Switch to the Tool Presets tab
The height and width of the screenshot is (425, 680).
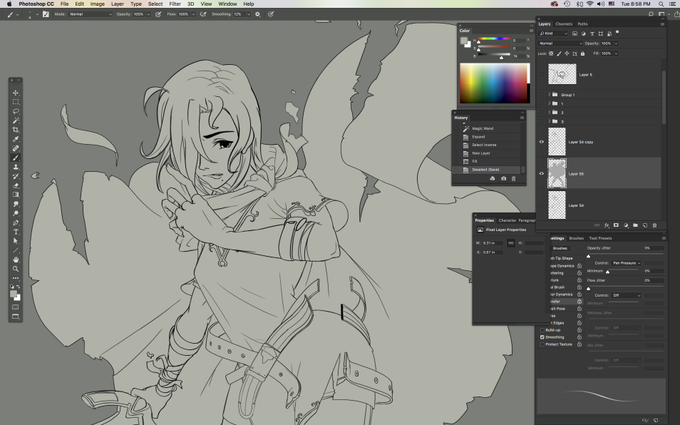click(x=600, y=238)
